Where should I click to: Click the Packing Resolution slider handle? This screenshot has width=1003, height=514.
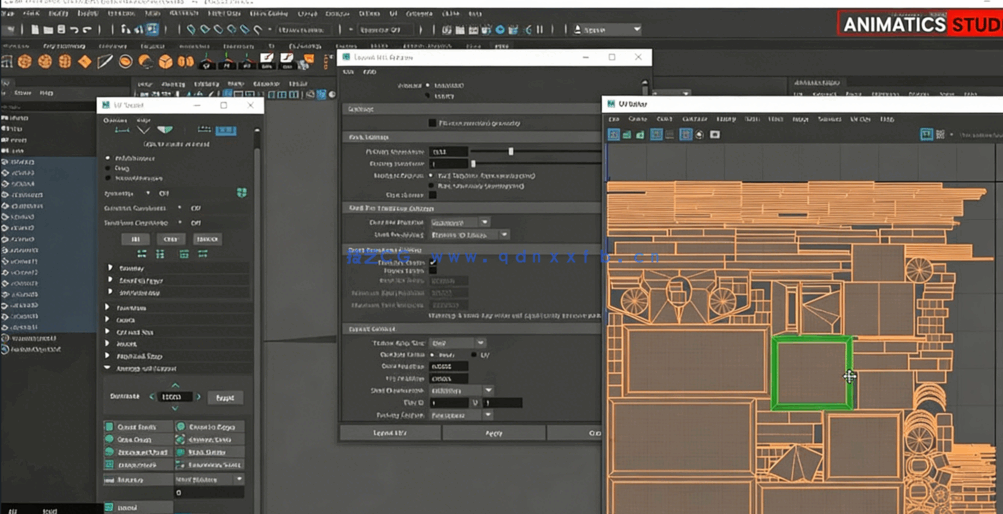tap(511, 152)
